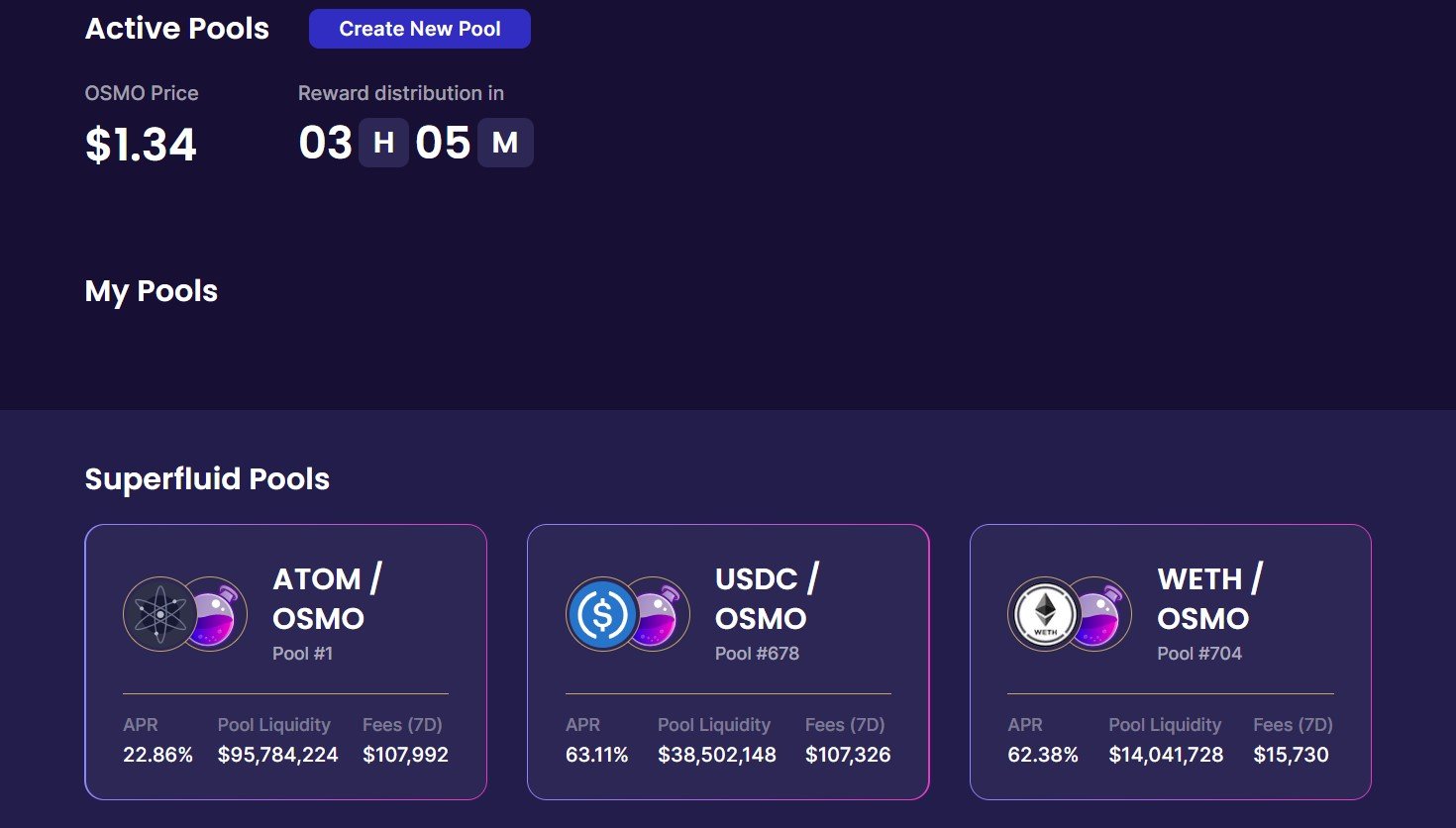Click the Superfluid Pools heading
1456x828 pixels.
point(207,479)
